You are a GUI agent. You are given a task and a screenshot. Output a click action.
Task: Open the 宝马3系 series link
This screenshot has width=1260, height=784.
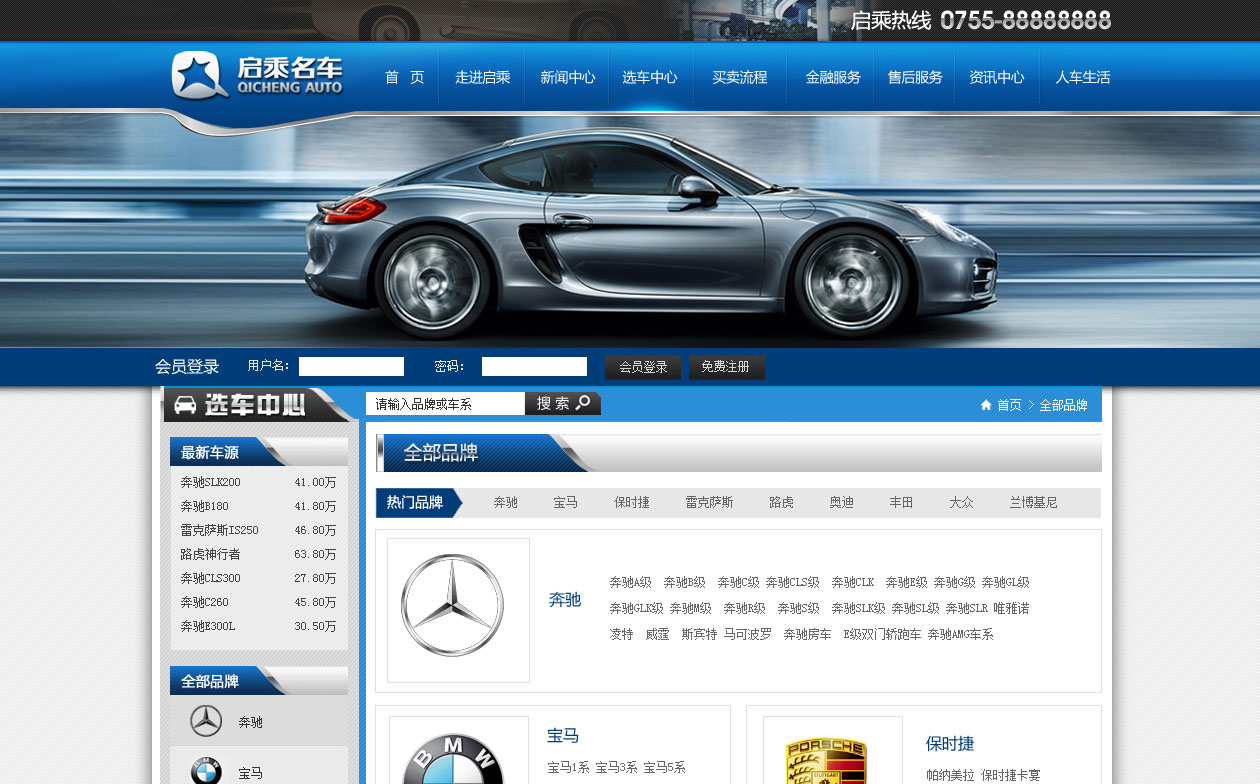617,768
